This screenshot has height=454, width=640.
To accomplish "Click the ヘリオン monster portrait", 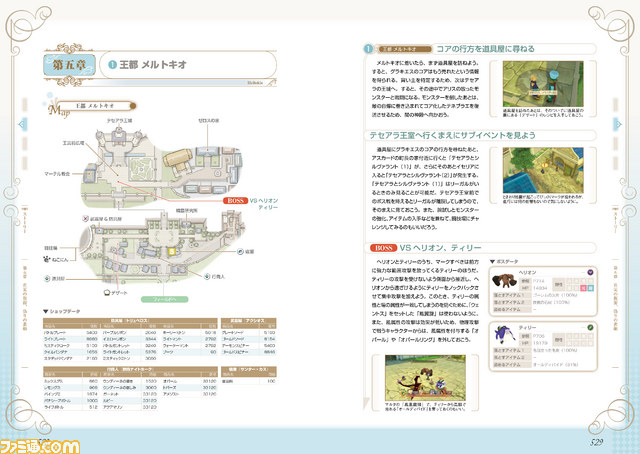I will [504, 280].
